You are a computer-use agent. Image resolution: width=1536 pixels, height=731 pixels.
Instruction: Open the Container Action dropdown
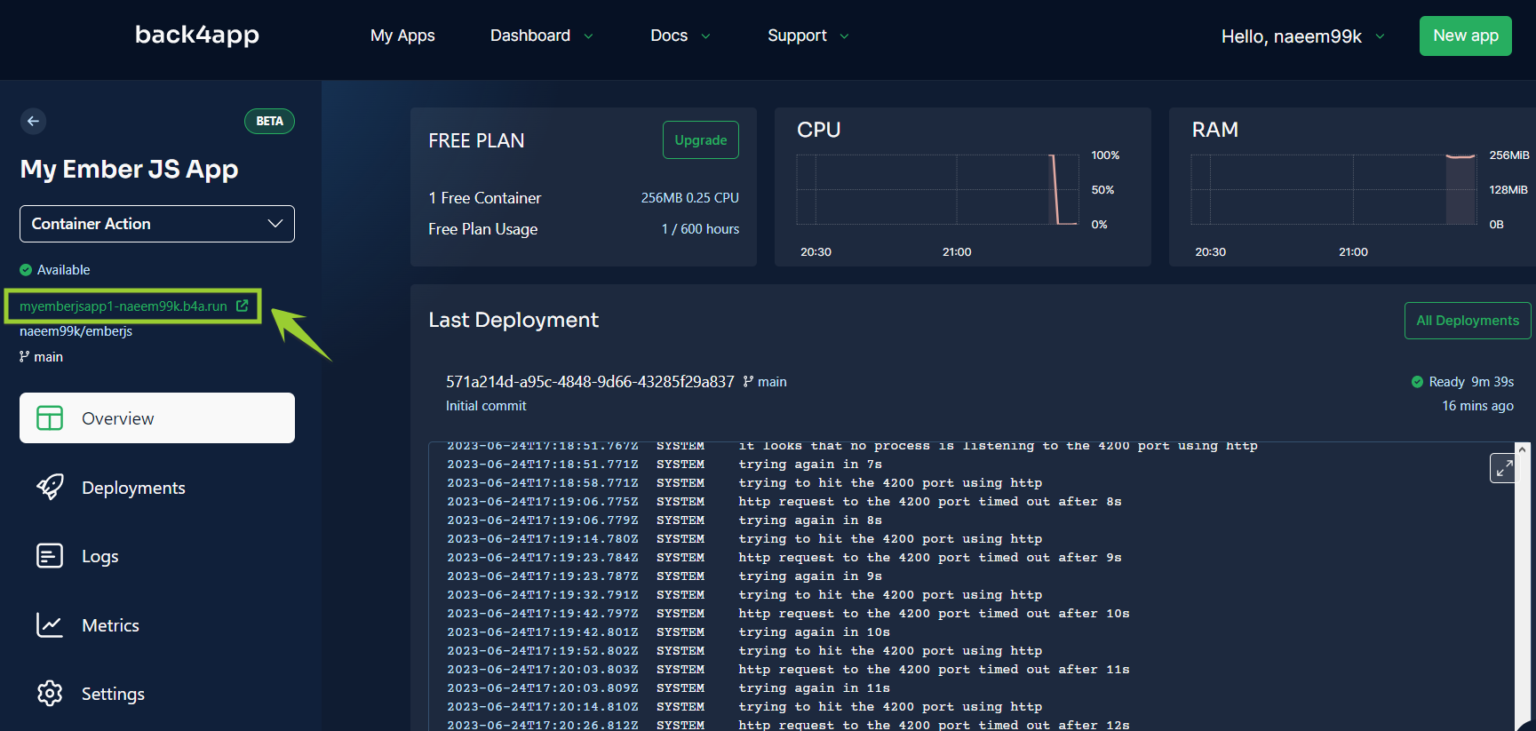point(156,223)
